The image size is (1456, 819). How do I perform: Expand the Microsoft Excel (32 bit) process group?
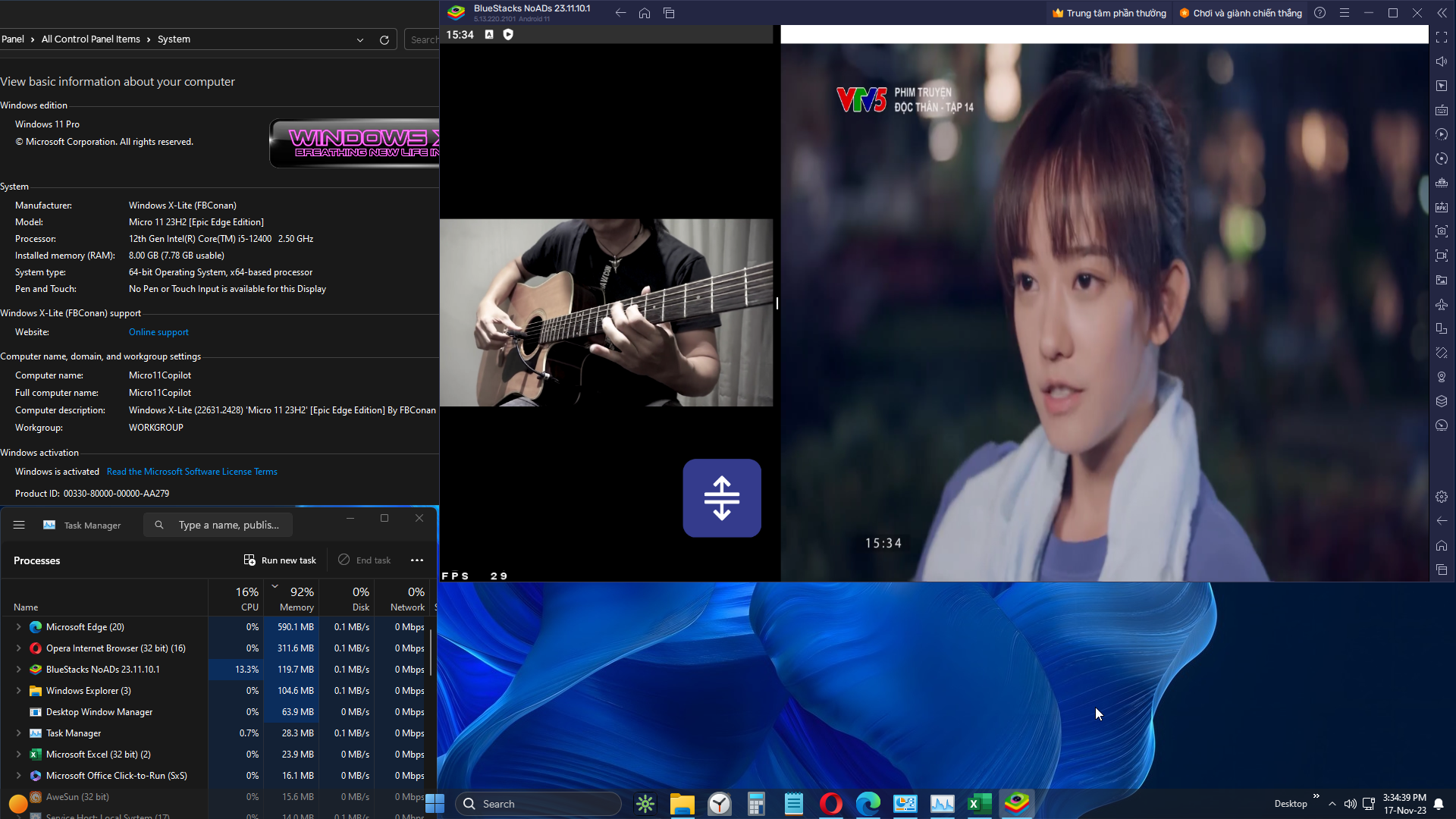18,755
